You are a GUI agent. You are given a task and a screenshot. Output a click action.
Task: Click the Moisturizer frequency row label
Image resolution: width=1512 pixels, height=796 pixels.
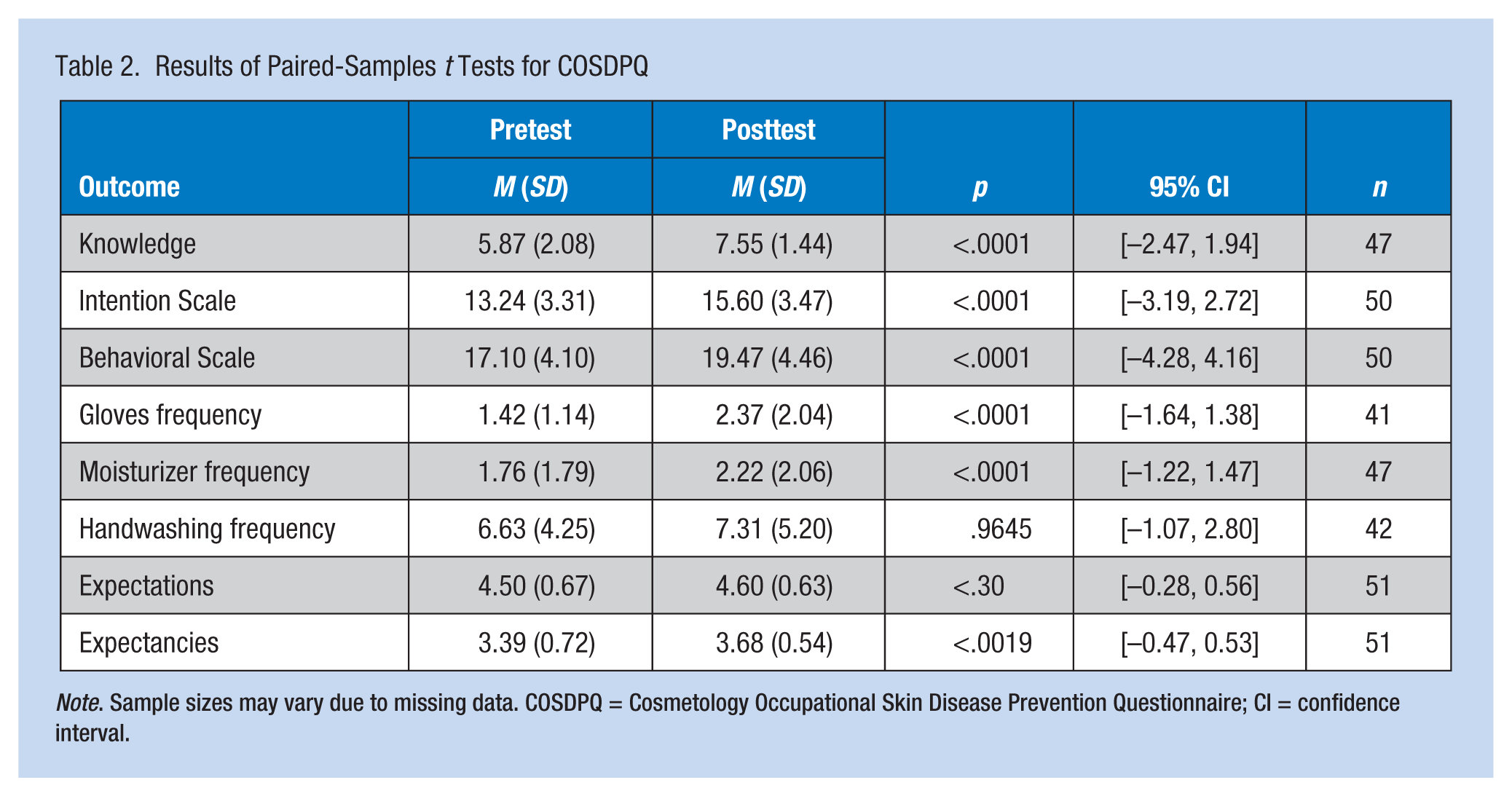tap(194, 472)
